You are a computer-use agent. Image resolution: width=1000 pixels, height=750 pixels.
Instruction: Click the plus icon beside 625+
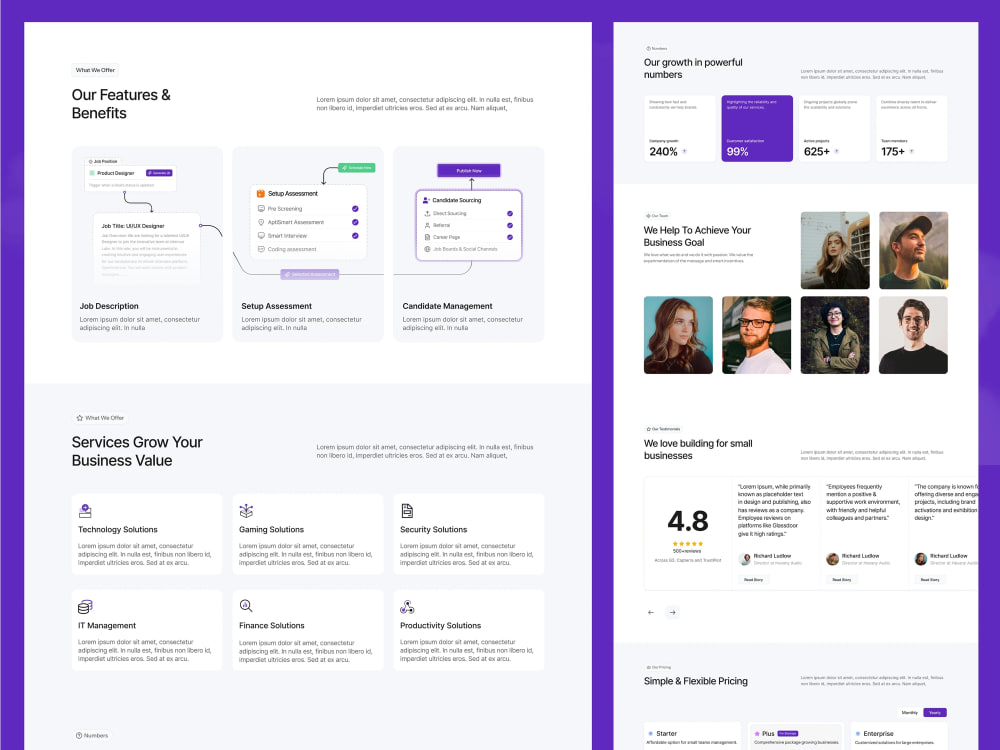[x=837, y=151]
